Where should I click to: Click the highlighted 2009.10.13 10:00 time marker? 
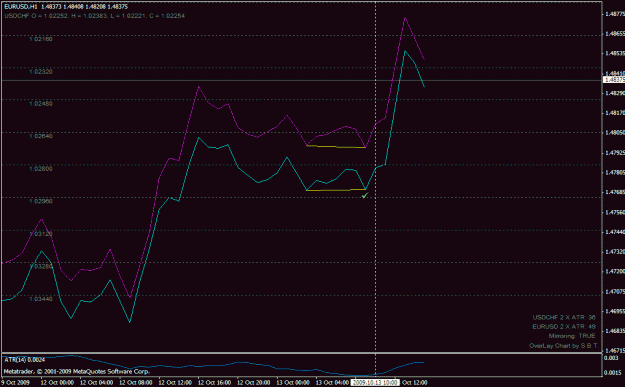point(375,383)
